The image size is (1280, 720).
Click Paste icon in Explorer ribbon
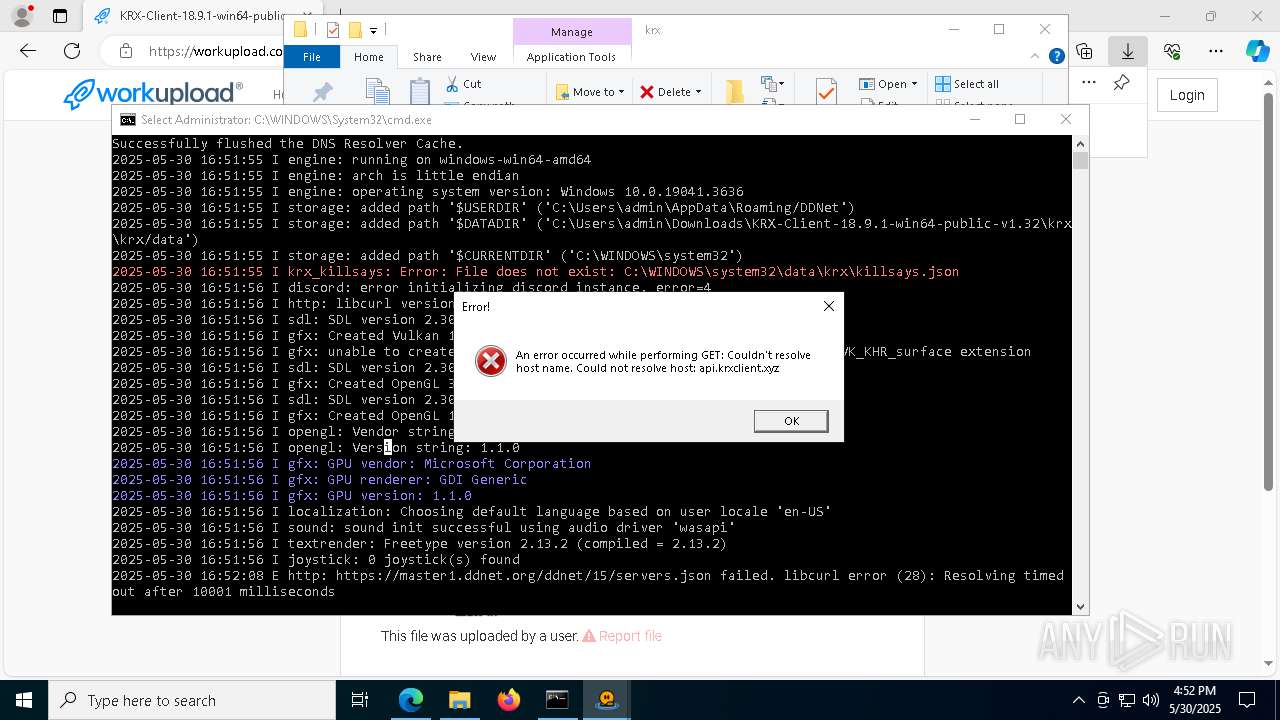coord(420,92)
